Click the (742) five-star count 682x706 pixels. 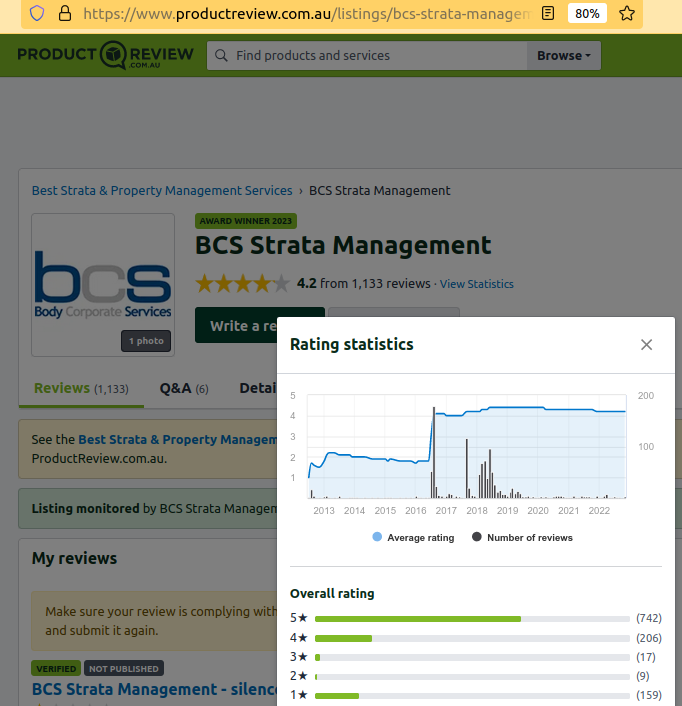[649, 618]
